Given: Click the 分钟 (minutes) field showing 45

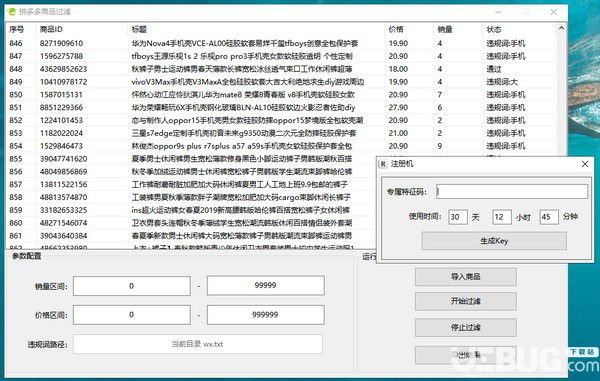Looking at the screenshot, I should [549, 217].
